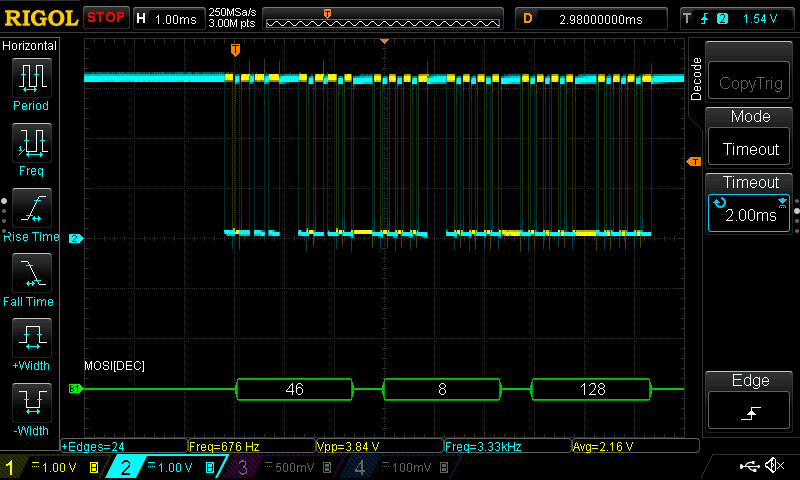Click the RIGOL logo
Image resolution: width=800 pixels, height=480 pixels.
click(x=40, y=18)
